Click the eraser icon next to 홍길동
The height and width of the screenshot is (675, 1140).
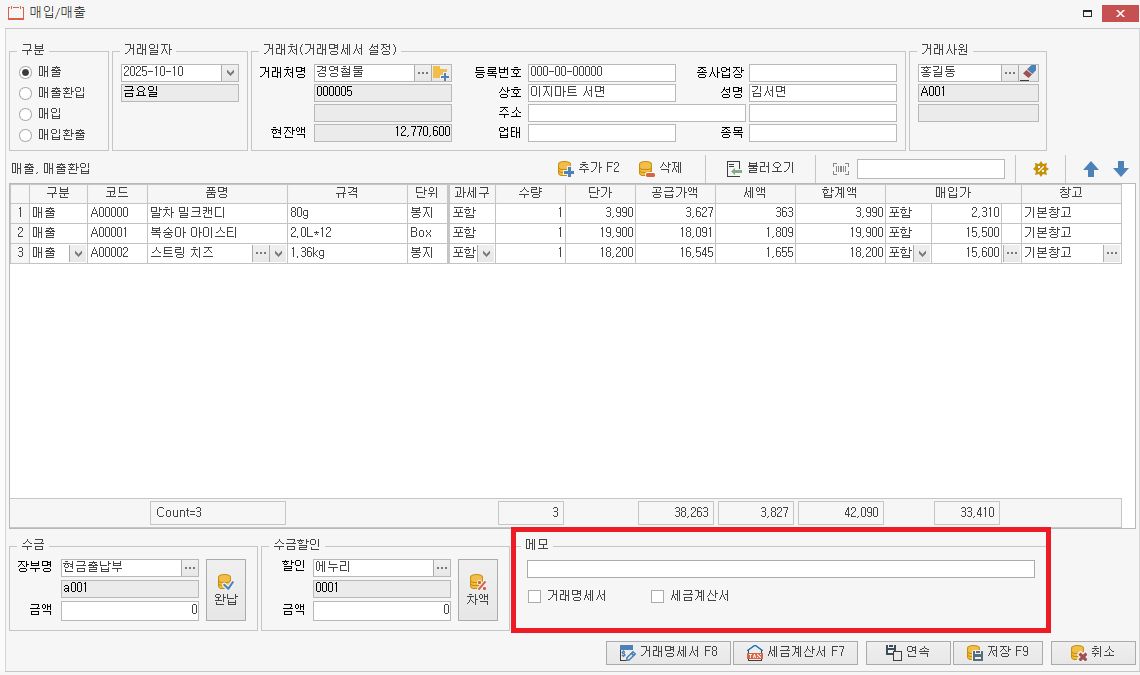click(1029, 73)
